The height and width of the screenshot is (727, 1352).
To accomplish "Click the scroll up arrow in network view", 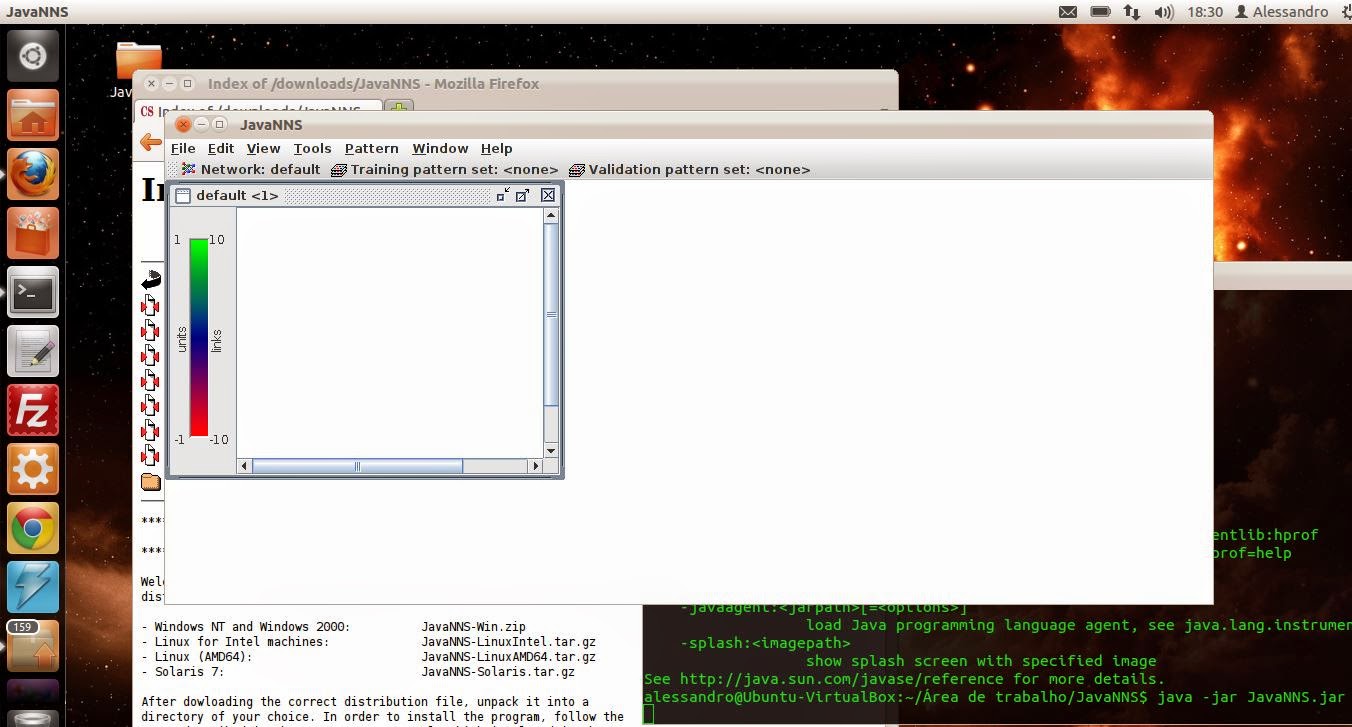I will tap(551, 216).
